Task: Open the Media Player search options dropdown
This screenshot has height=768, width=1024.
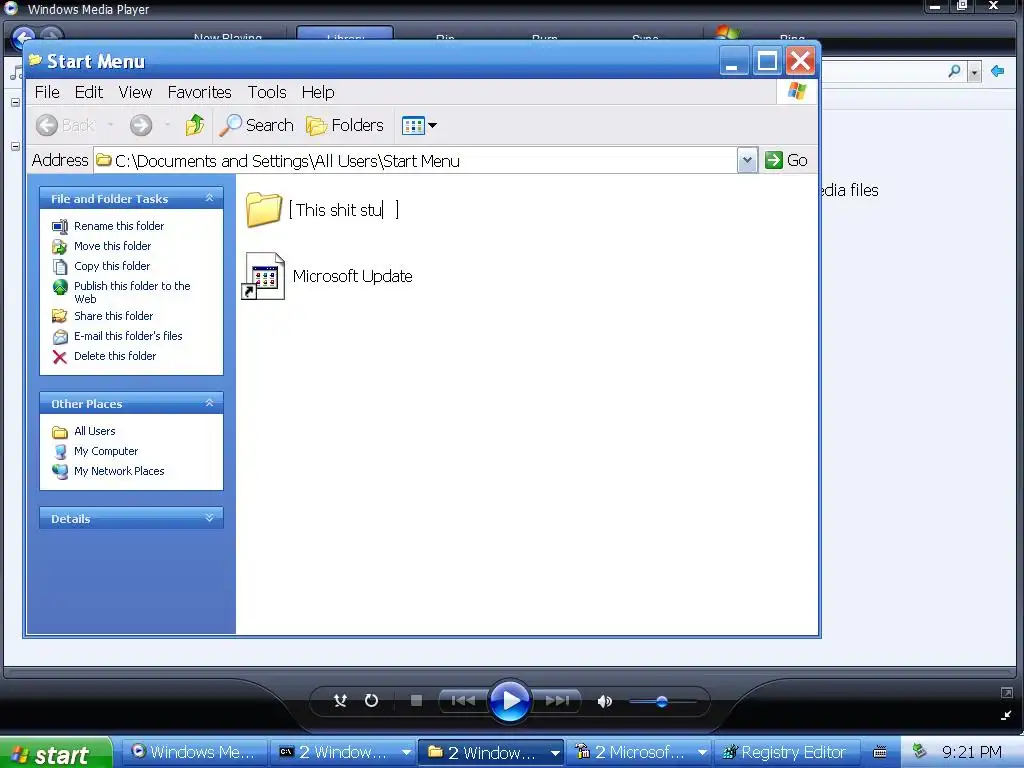Action: pos(974,72)
